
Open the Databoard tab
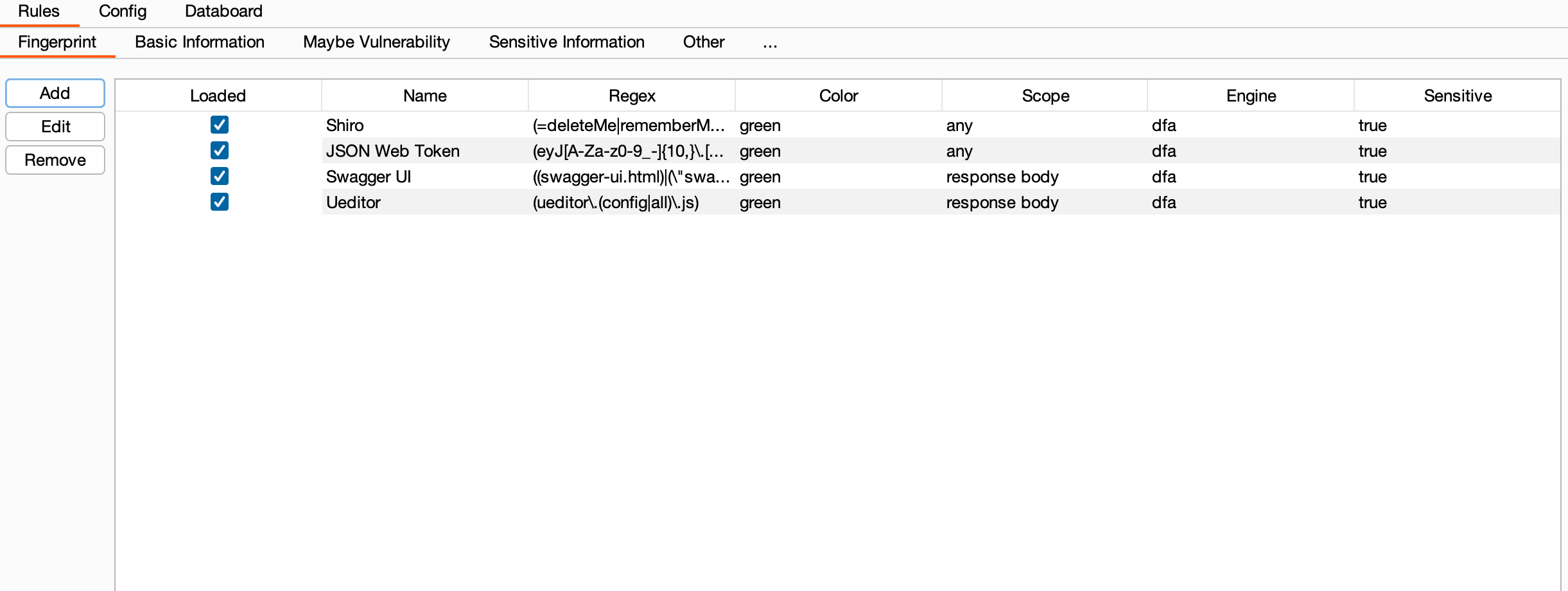click(x=223, y=12)
